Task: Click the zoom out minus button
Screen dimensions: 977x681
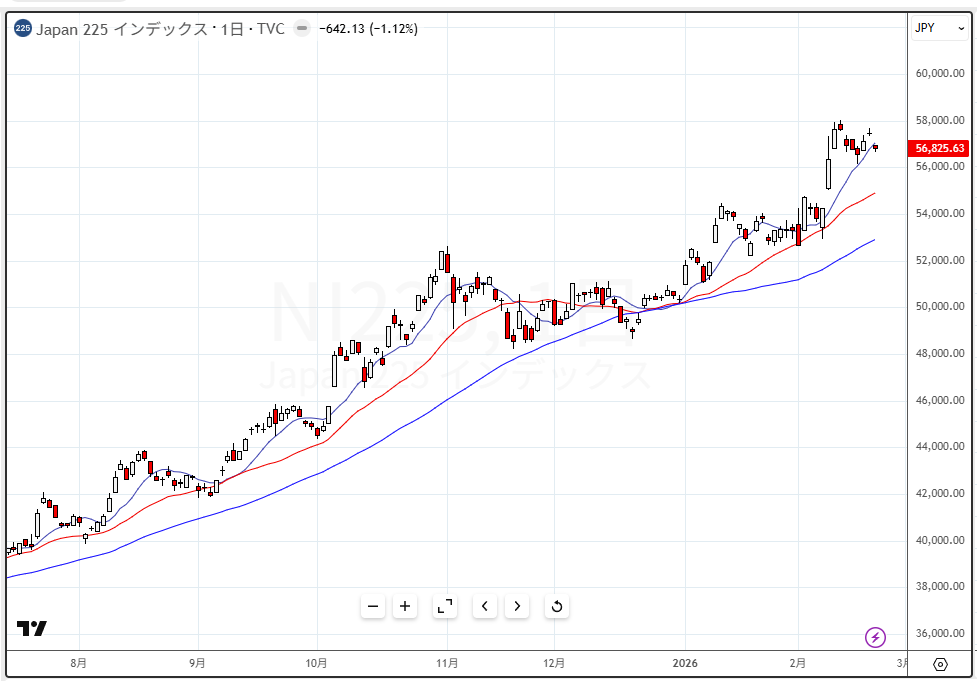Action: tap(373, 606)
